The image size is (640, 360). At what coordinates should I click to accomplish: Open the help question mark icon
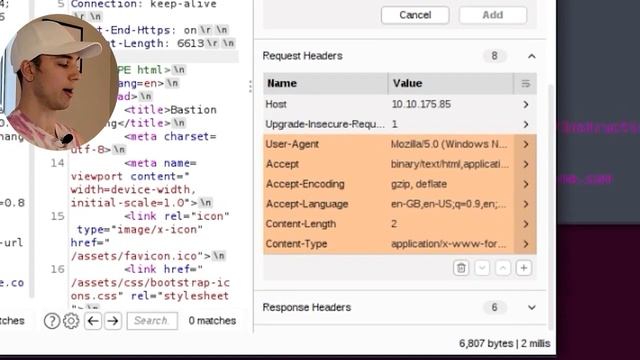click(x=52, y=321)
